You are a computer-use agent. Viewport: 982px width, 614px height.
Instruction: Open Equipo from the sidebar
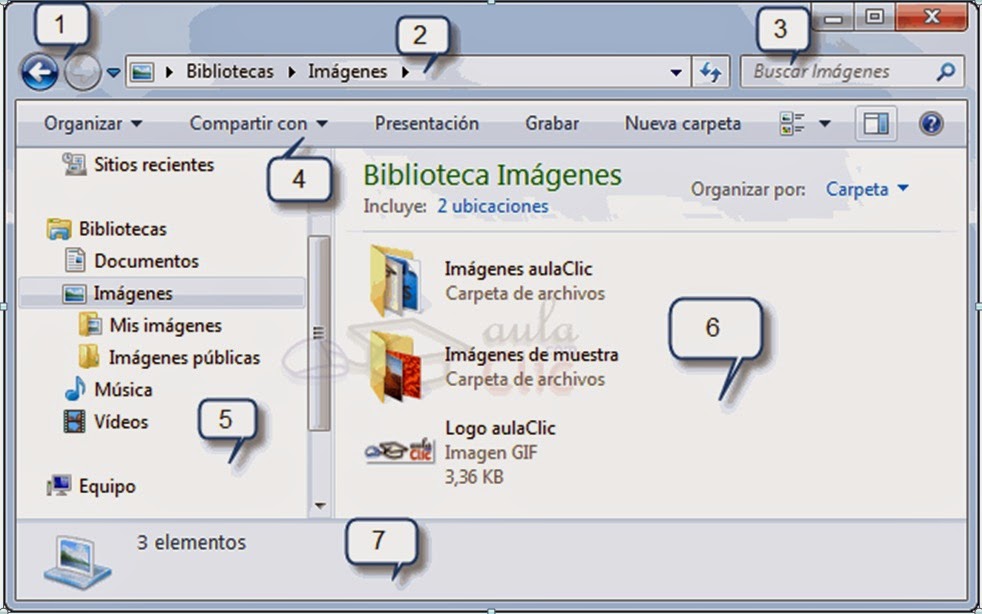(105, 486)
